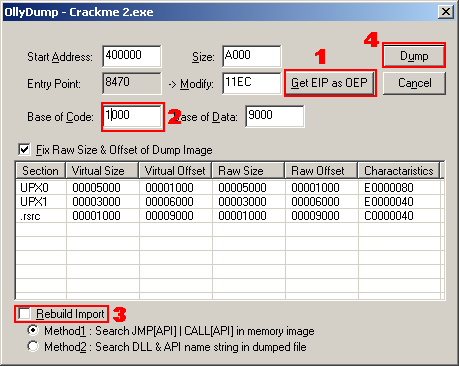This screenshot has height=366, width=459.
Task: Click the Cancel button
Action: [414, 83]
